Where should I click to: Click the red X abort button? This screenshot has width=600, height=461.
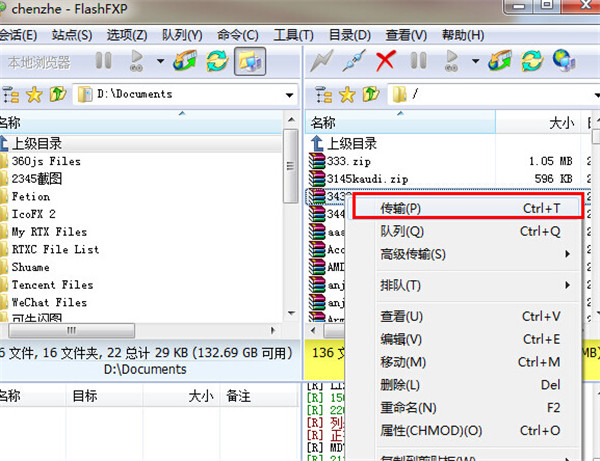pos(385,61)
